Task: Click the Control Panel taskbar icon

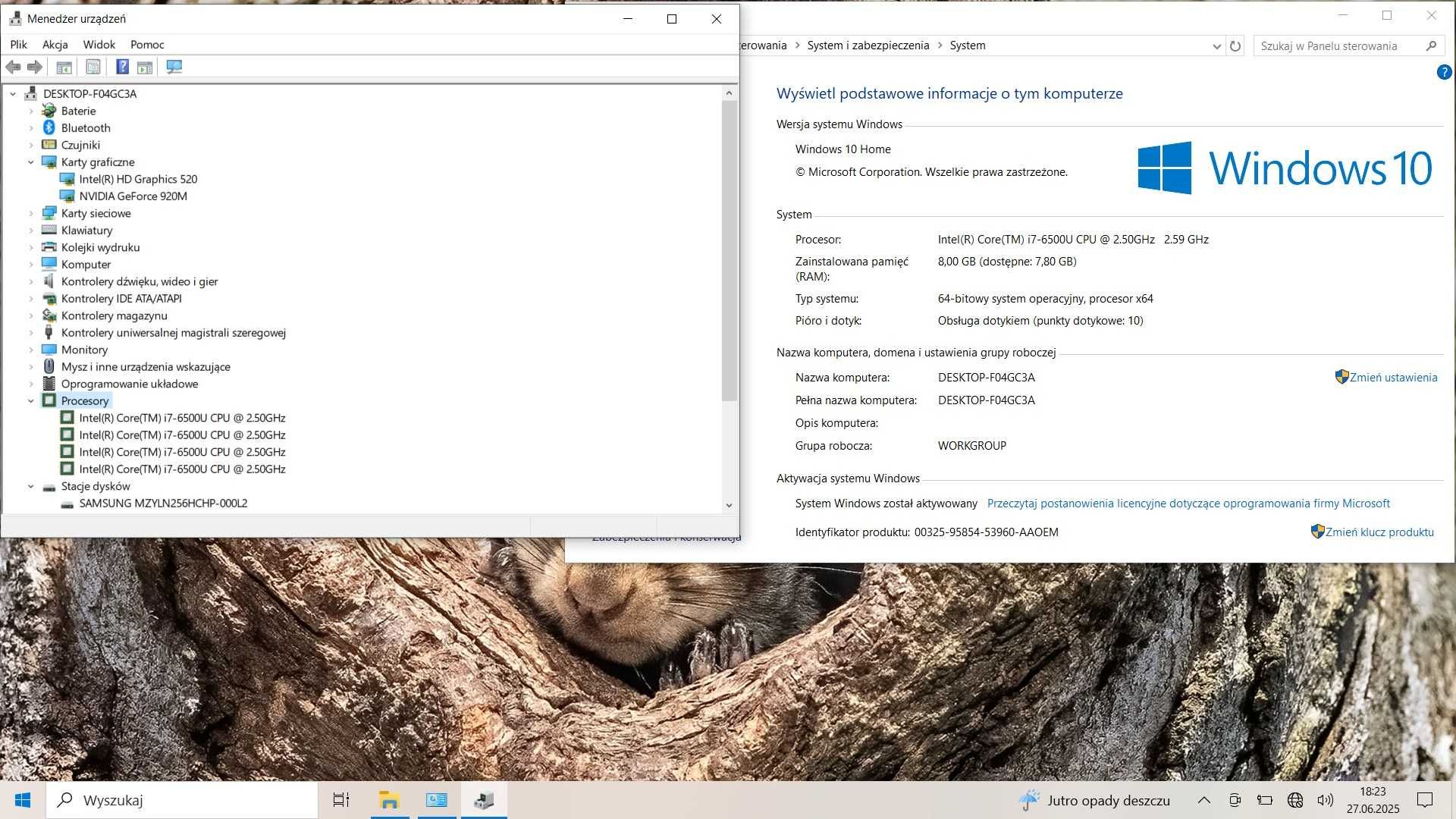Action: pyautogui.click(x=437, y=800)
